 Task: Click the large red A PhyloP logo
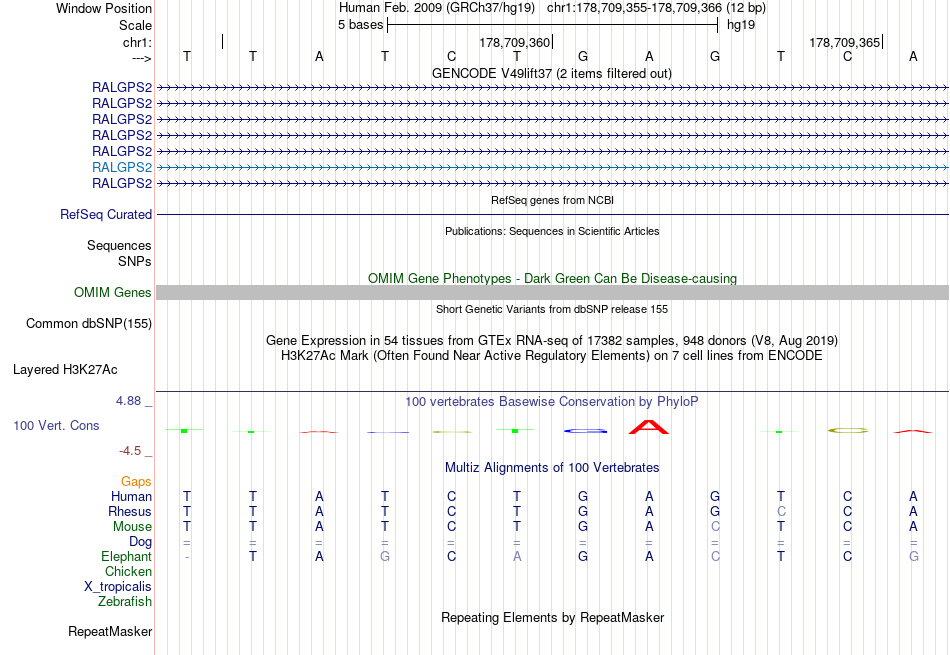click(649, 427)
